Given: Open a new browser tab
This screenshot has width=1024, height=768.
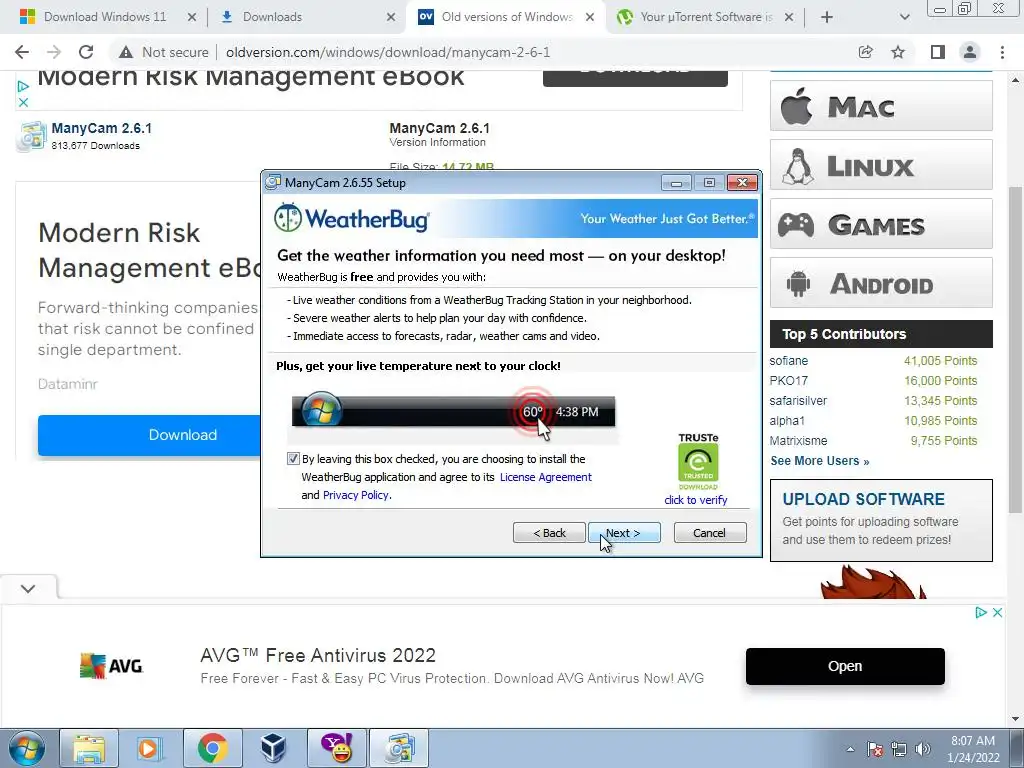Looking at the screenshot, I should click(x=826, y=17).
